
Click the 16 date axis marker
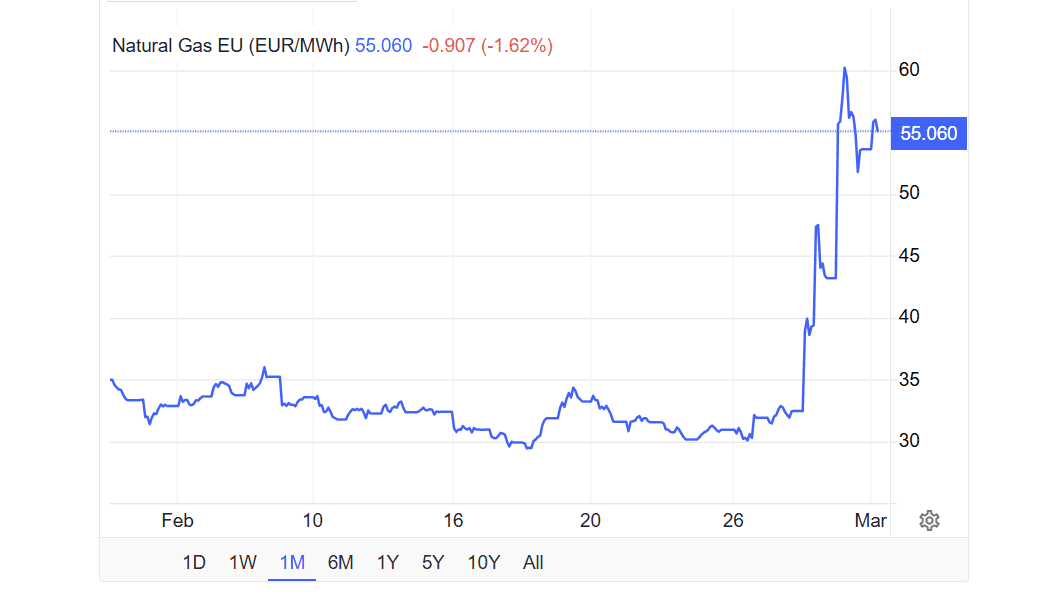tap(453, 520)
